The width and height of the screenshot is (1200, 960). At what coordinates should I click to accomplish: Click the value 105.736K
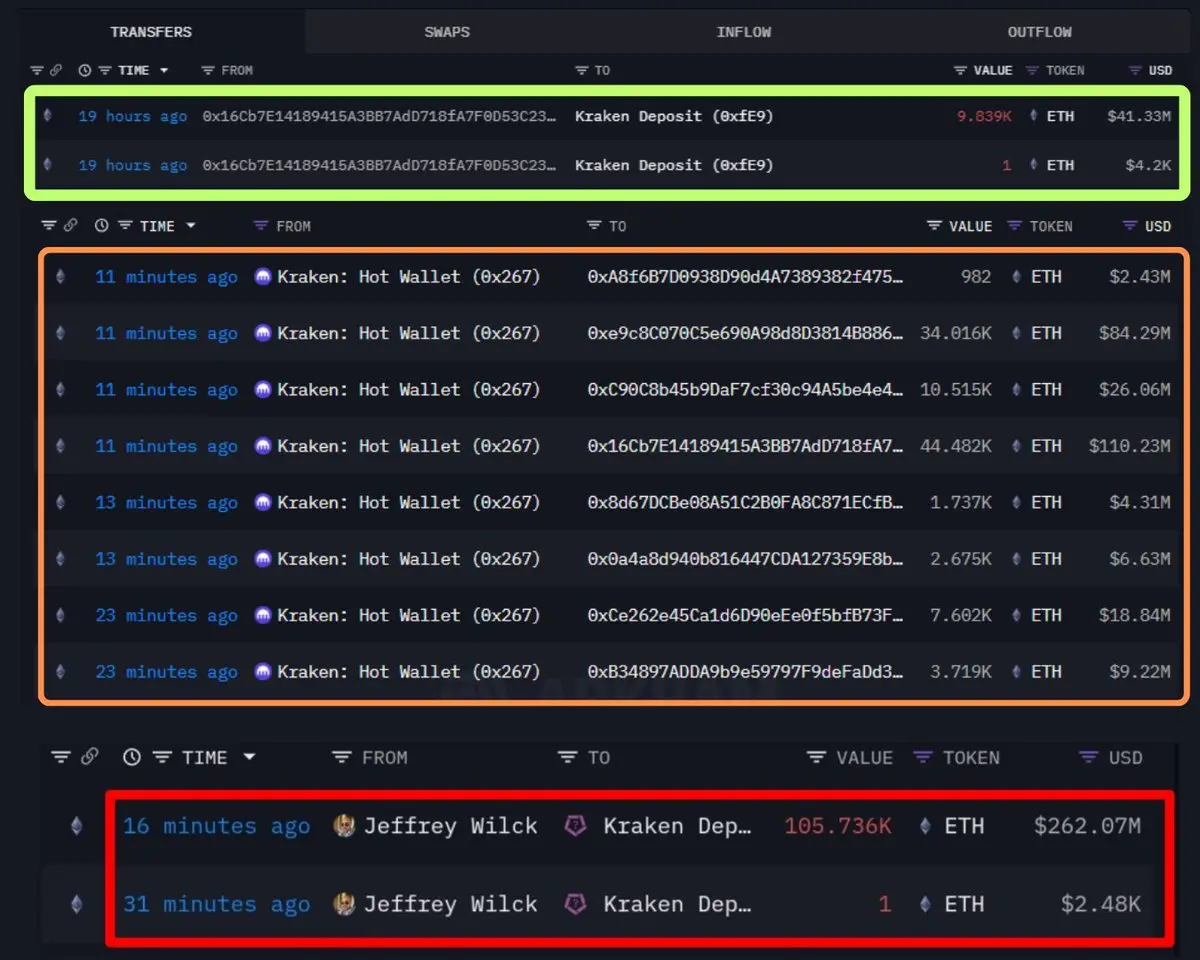[838, 826]
